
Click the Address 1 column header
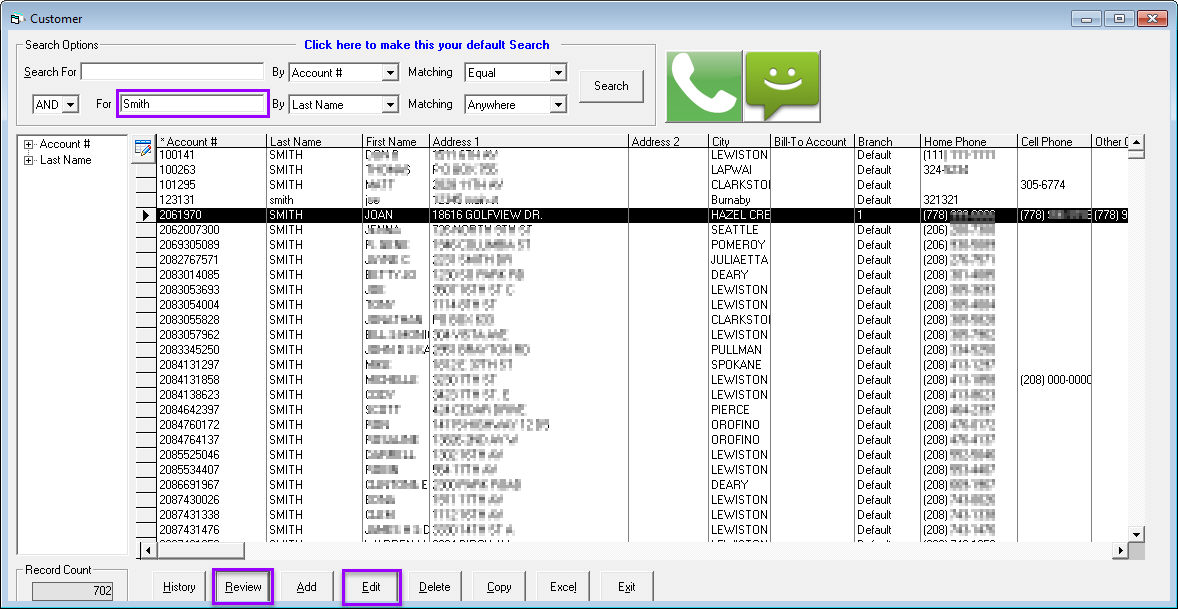[x=528, y=141]
